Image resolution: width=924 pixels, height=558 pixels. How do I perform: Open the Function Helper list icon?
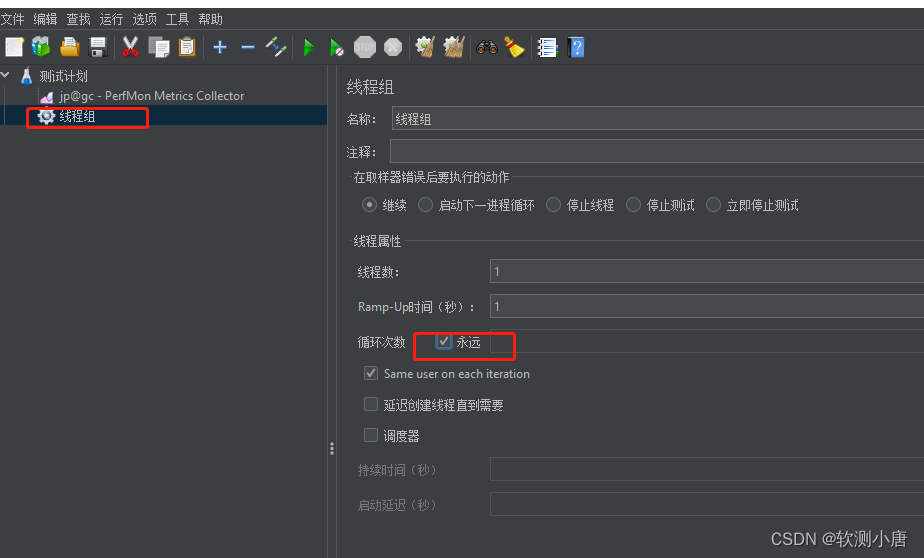click(547, 47)
